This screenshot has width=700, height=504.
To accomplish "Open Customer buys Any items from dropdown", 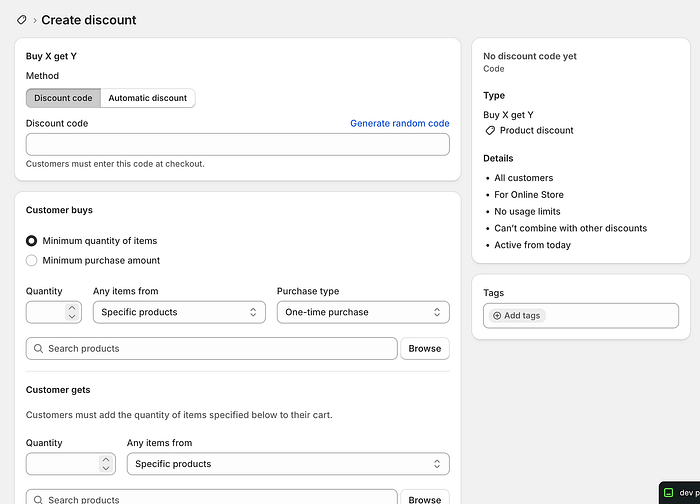I will pos(179,312).
